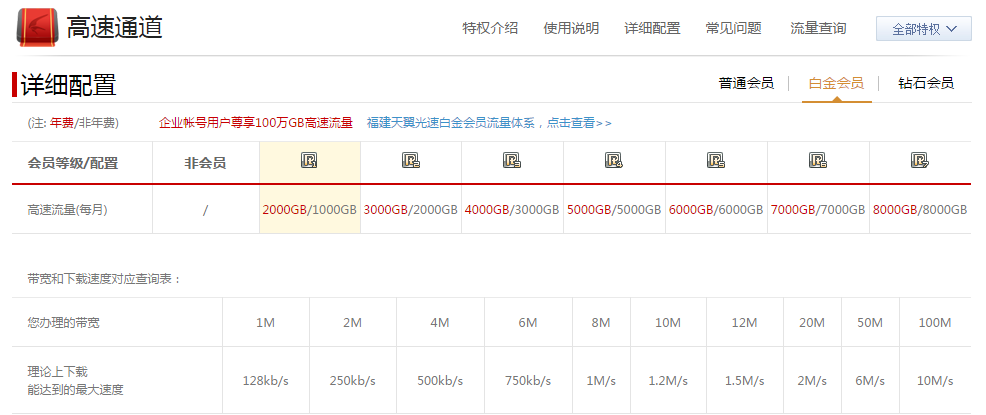
Task: Click the red 高速通道 logo icon
Action: click(x=37, y=27)
